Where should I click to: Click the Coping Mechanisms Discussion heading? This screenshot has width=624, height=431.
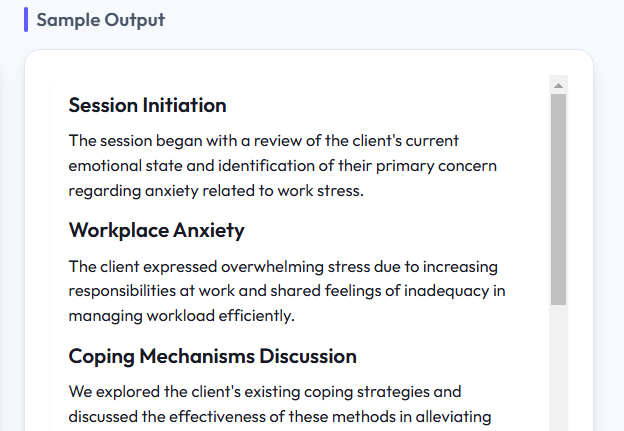click(213, 356)
